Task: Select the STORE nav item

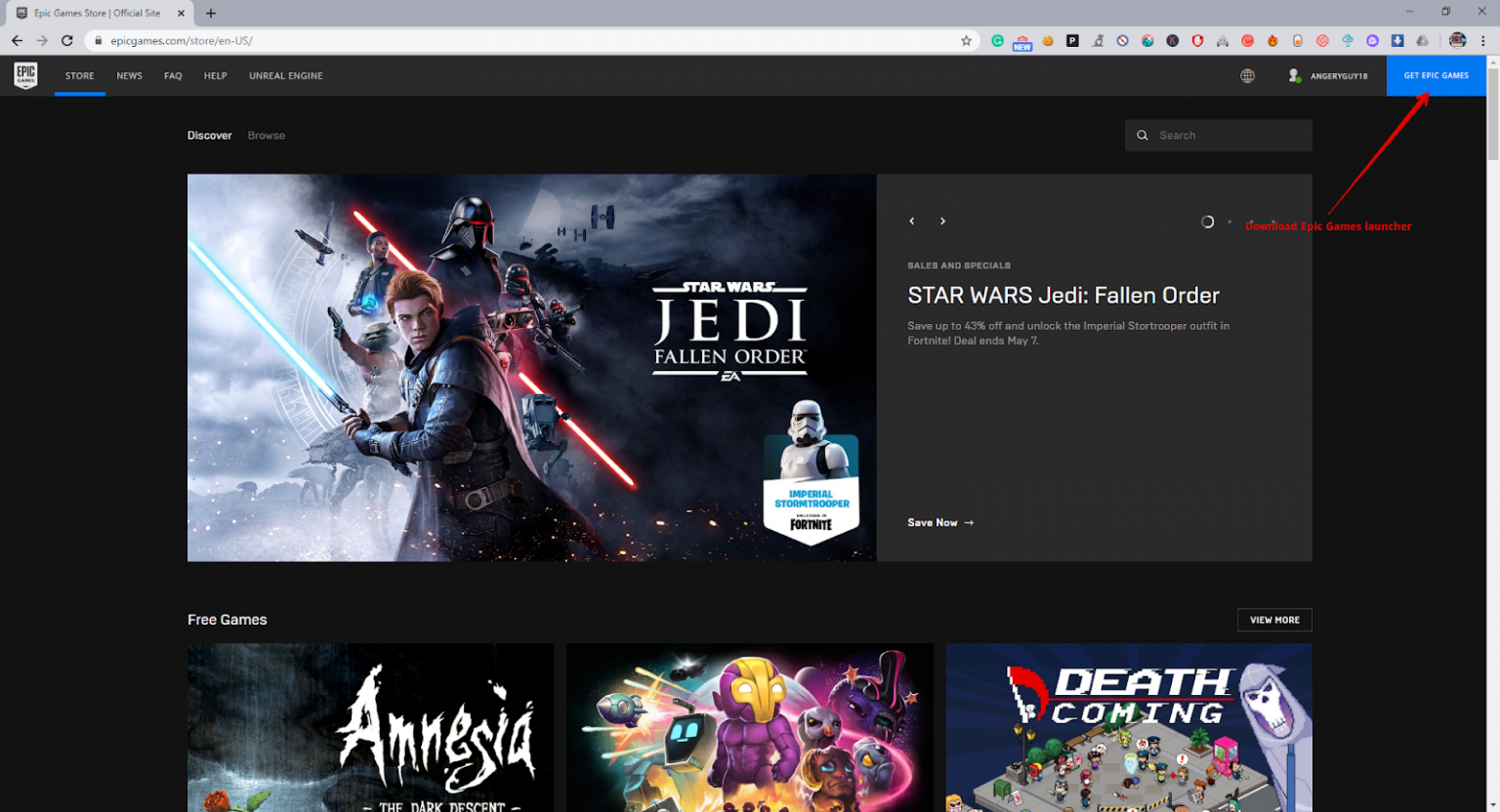Action: pos(80,75)
